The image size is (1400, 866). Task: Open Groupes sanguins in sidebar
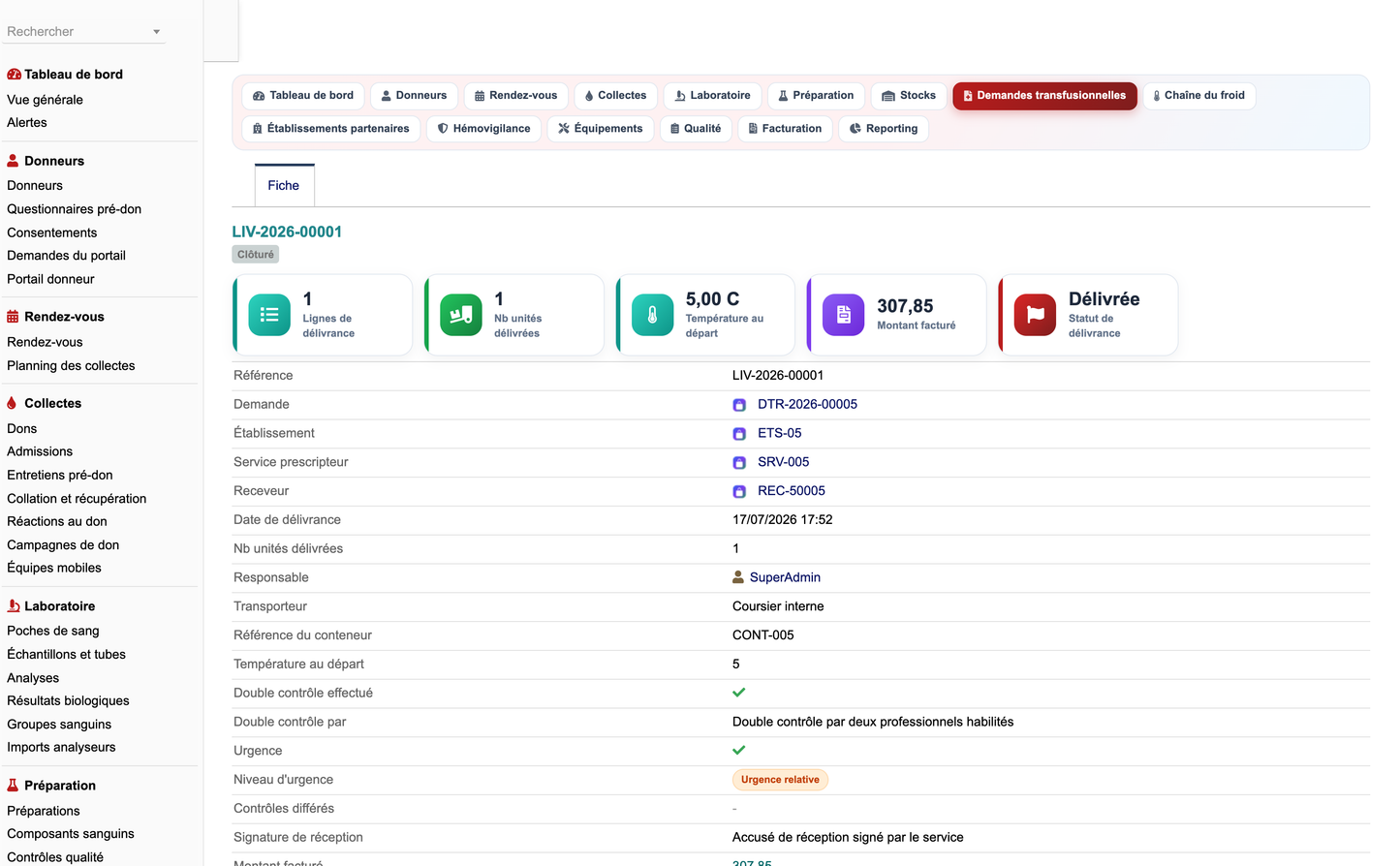59,725
